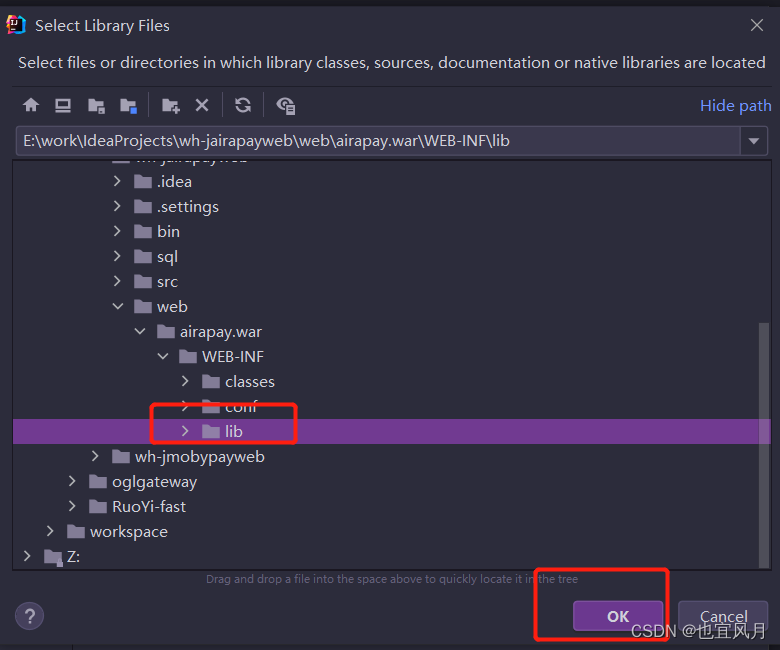This screenshot has width=780, height=650.
Task: Open the recent paths dropdown arrow
Action: coord(754,141)
